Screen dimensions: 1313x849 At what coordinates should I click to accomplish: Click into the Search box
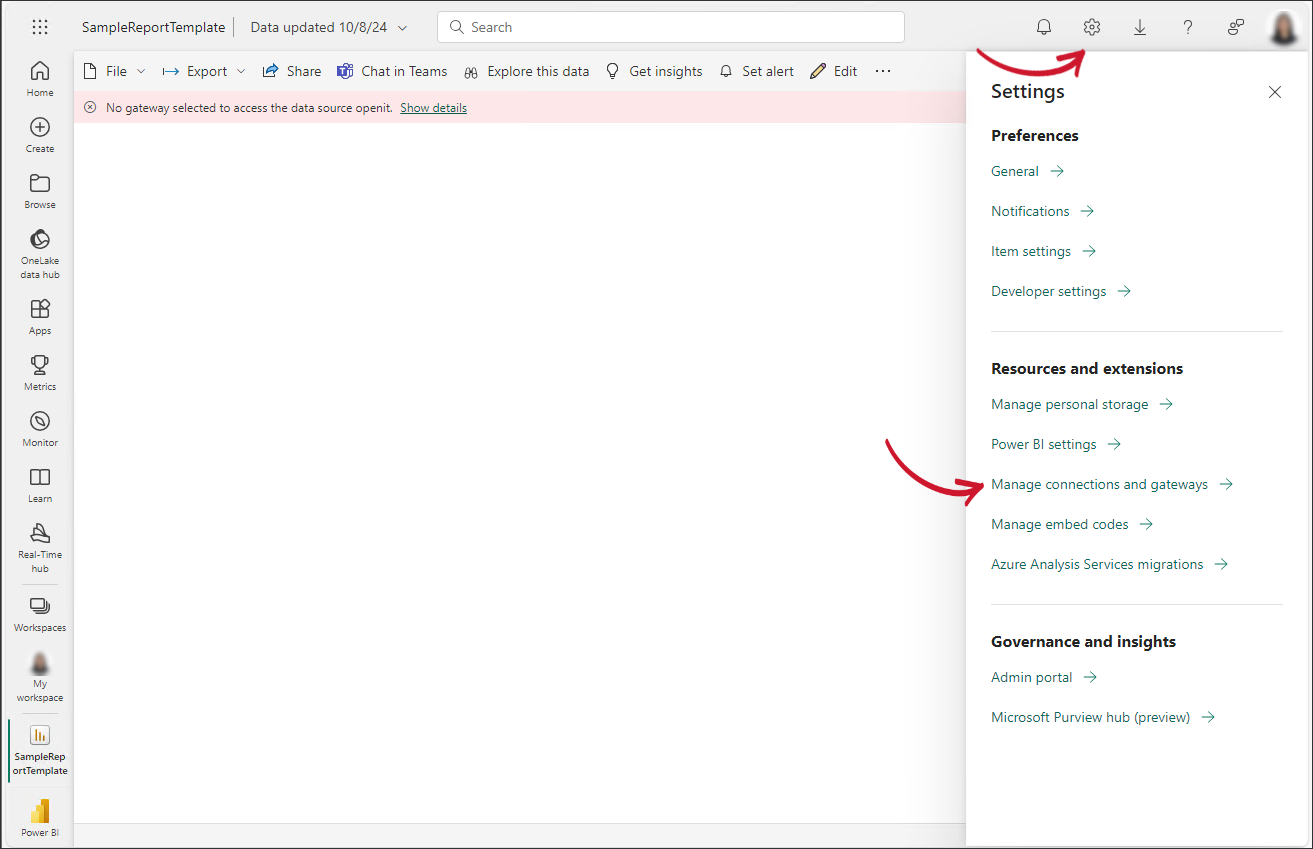click(x=670, y=27)
